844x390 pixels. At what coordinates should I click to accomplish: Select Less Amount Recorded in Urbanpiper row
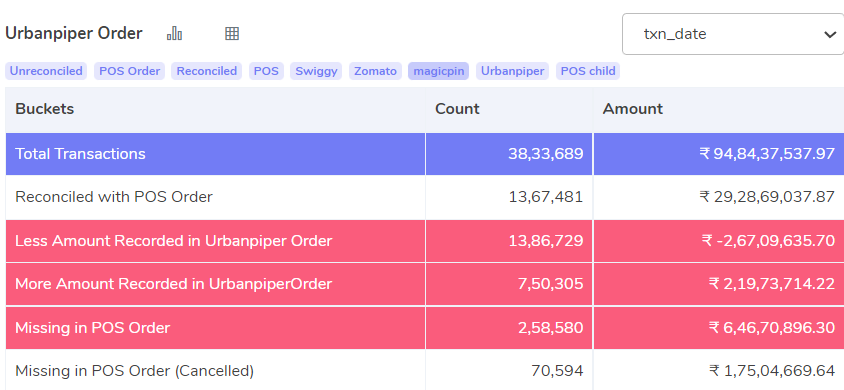pyautogui.click(x=425, y=240)
